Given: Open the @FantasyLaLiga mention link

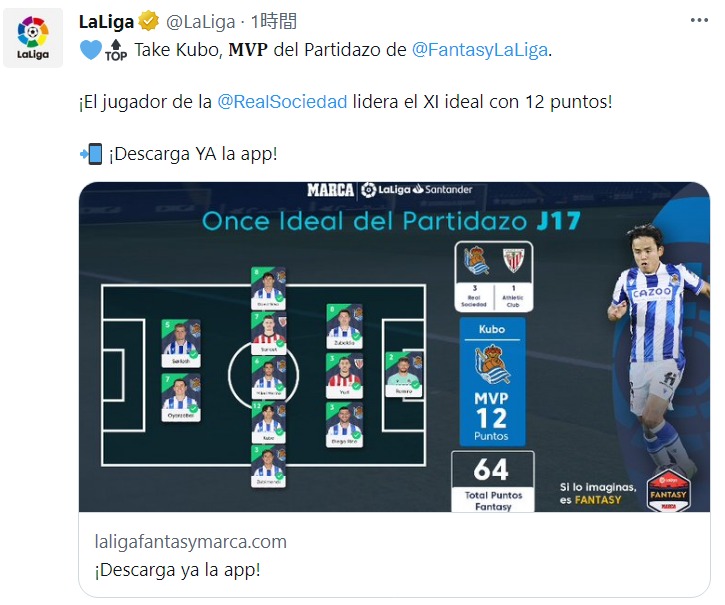Looking at the screenshot, I should [x=479, y=49].
